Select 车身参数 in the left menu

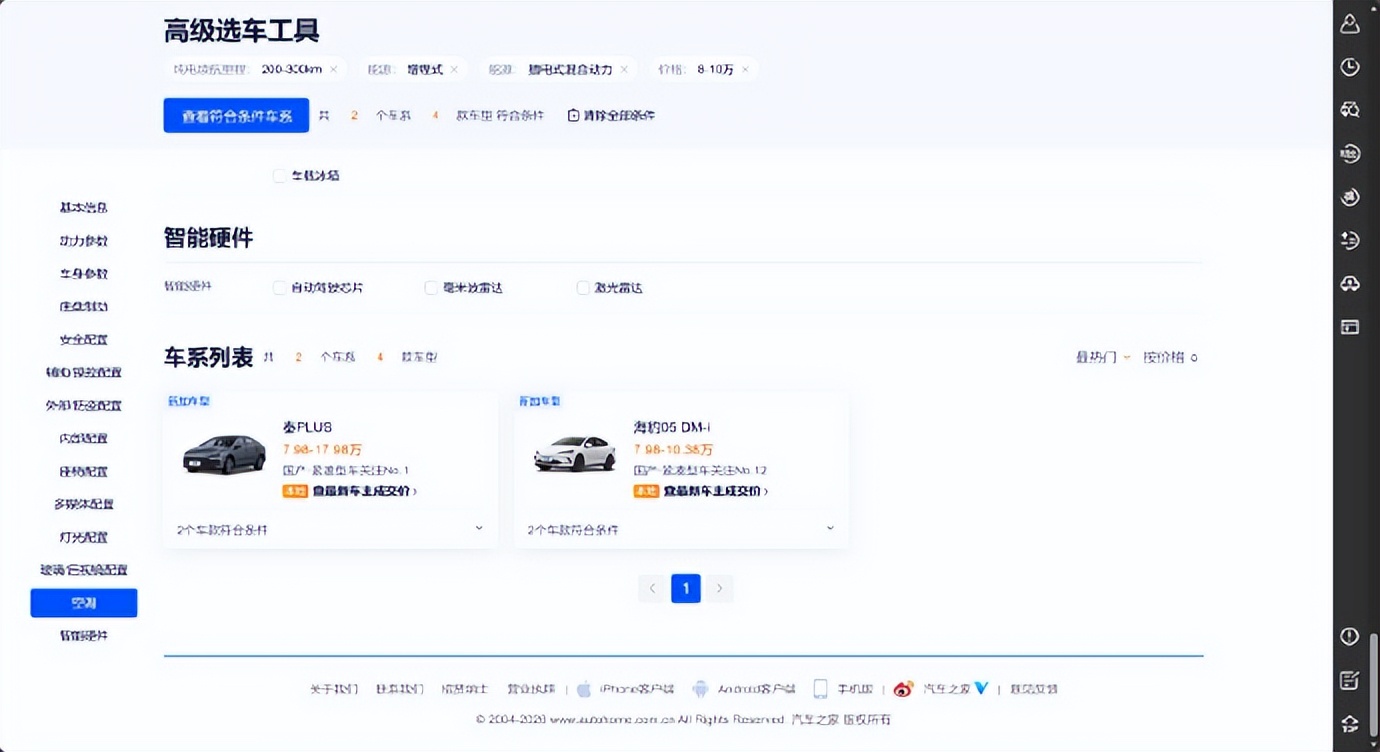pos(84,274)
